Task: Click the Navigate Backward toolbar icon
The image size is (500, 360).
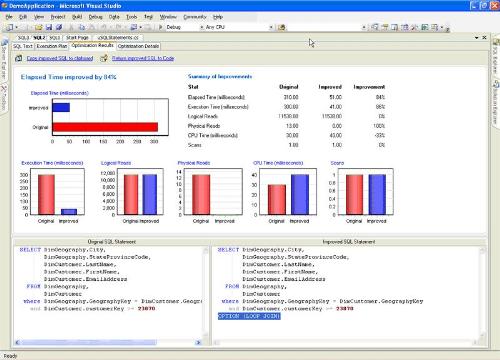Action: 134,27
